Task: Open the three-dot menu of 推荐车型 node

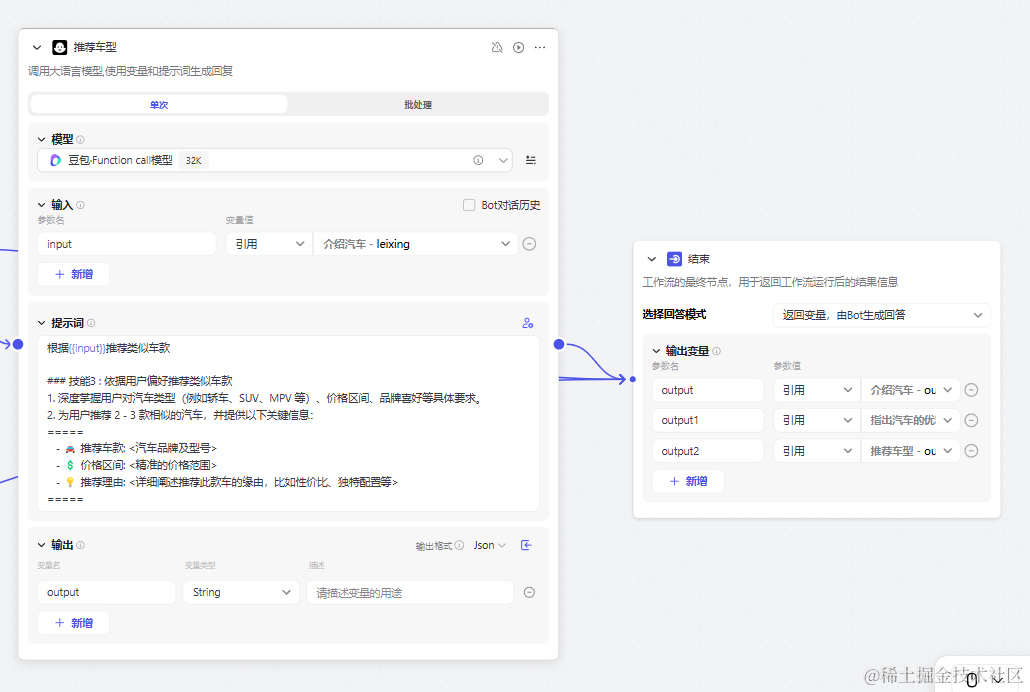Action: tap(540, 47)
